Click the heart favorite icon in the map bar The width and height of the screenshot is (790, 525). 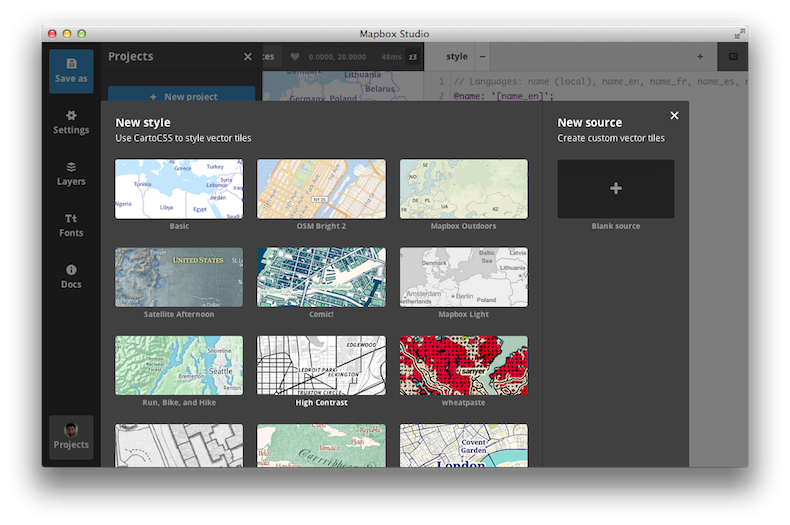pyautogui.click(x=295, y=56)
